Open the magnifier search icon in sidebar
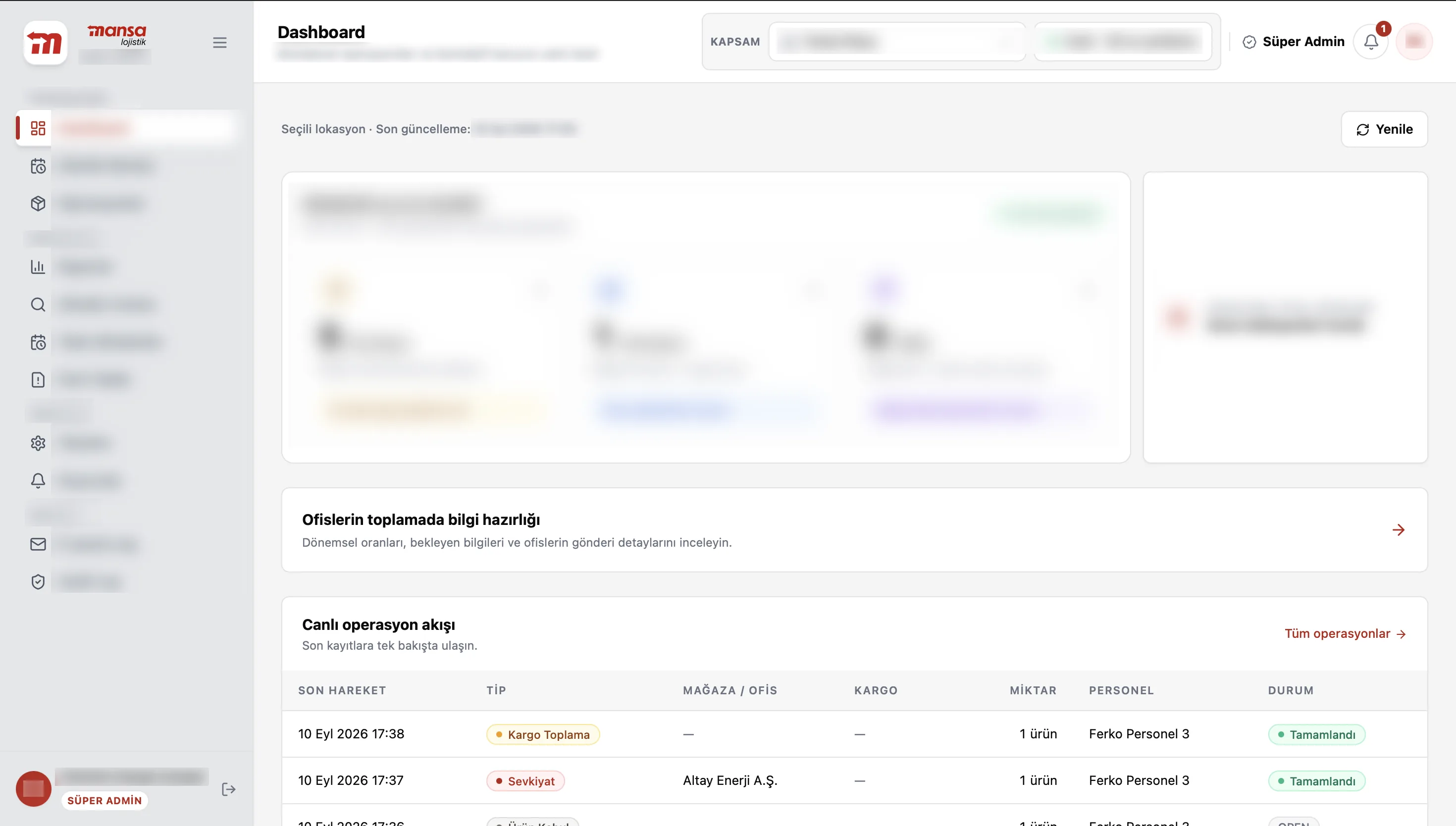The image size is (1456, 826). point(38,305)
